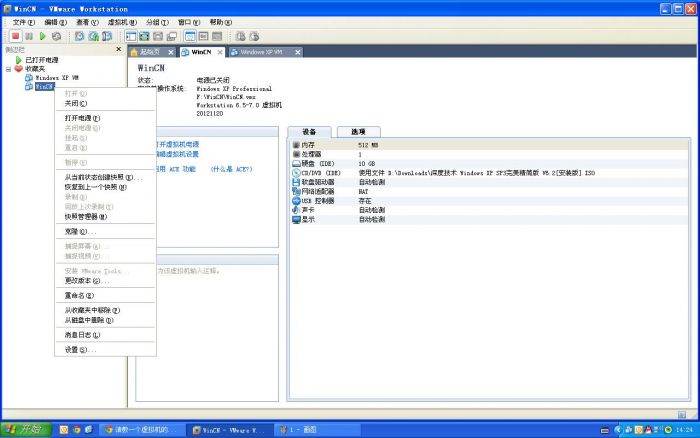700x438 pixels.
Task: Choose Settings (设置) in context menu
Action: [105, 350]
